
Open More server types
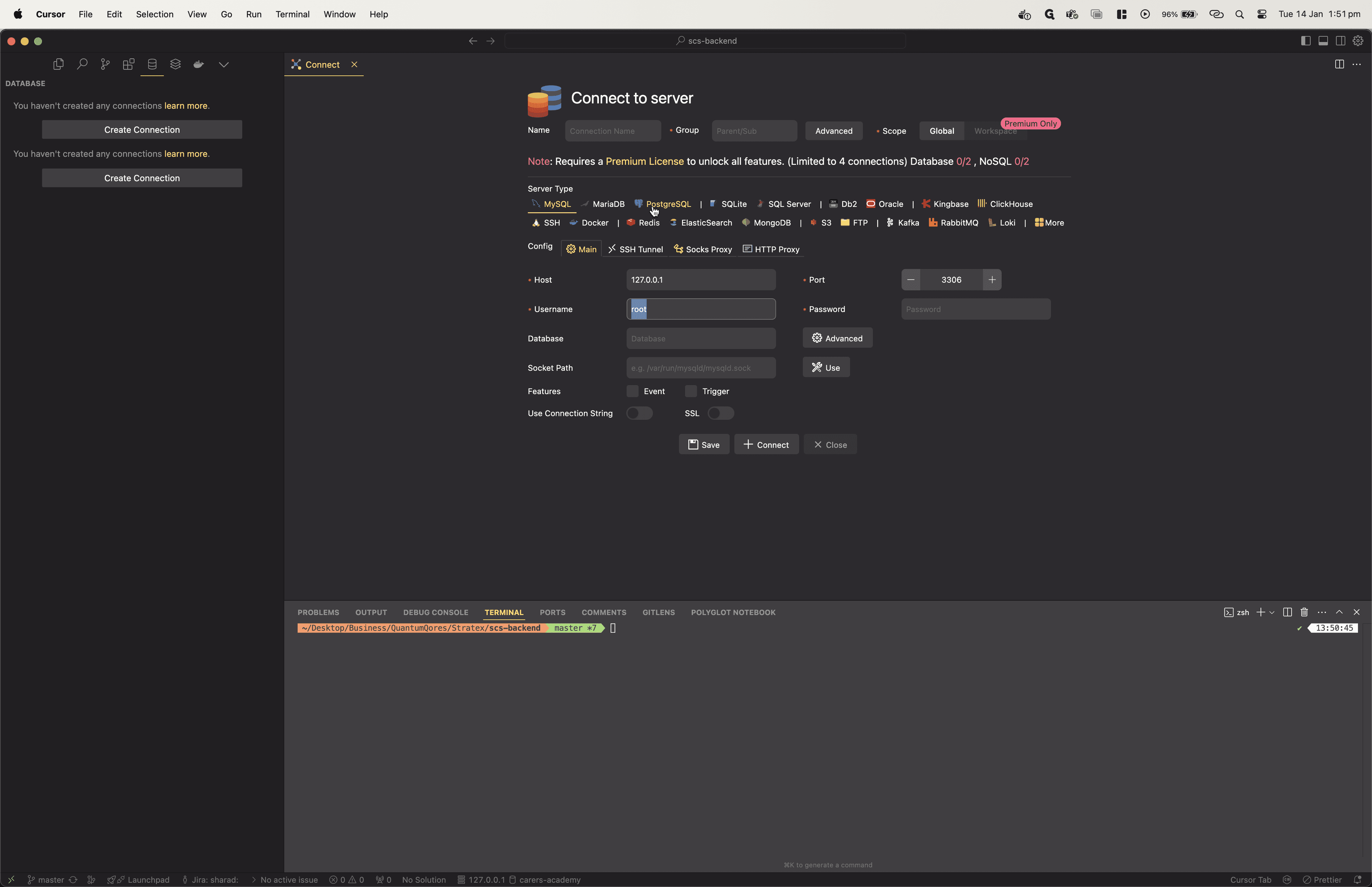1050,223
